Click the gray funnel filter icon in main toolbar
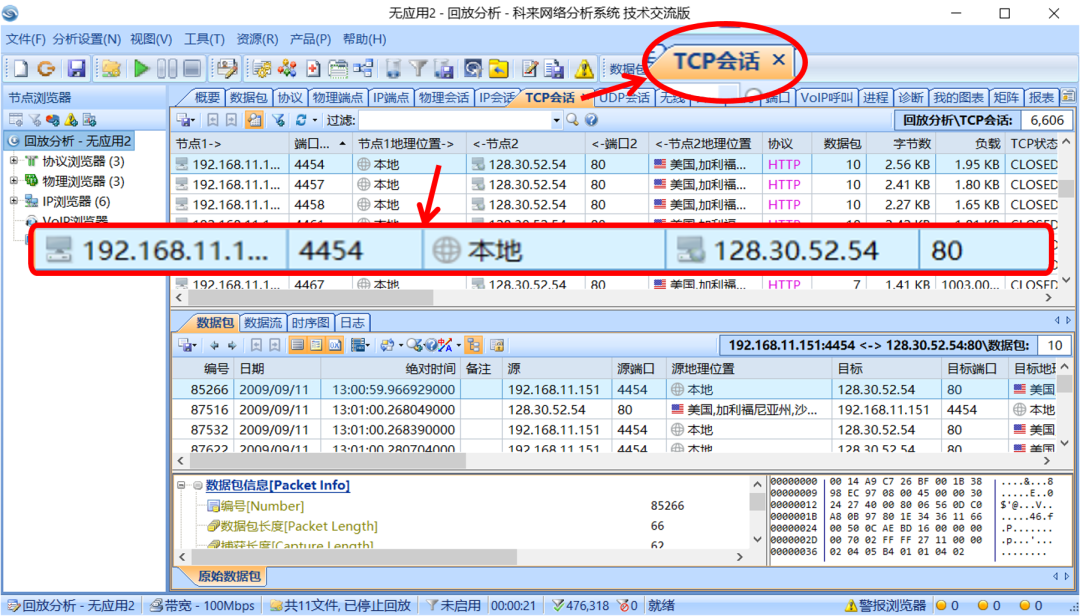Screen dimensions: 1080x616 (418, 68)
